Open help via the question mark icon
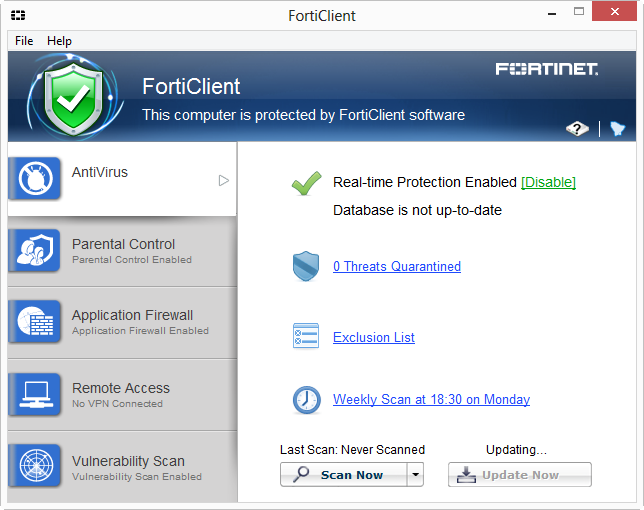Screen dimensions: 644x510 pyautogui.click(x=576, y=129)
